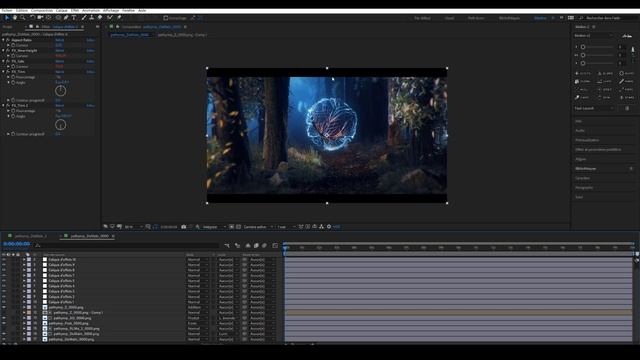Click the channel display icon beside snapshot
This screenshot has height=360, width=640.
tap(198, 227)
